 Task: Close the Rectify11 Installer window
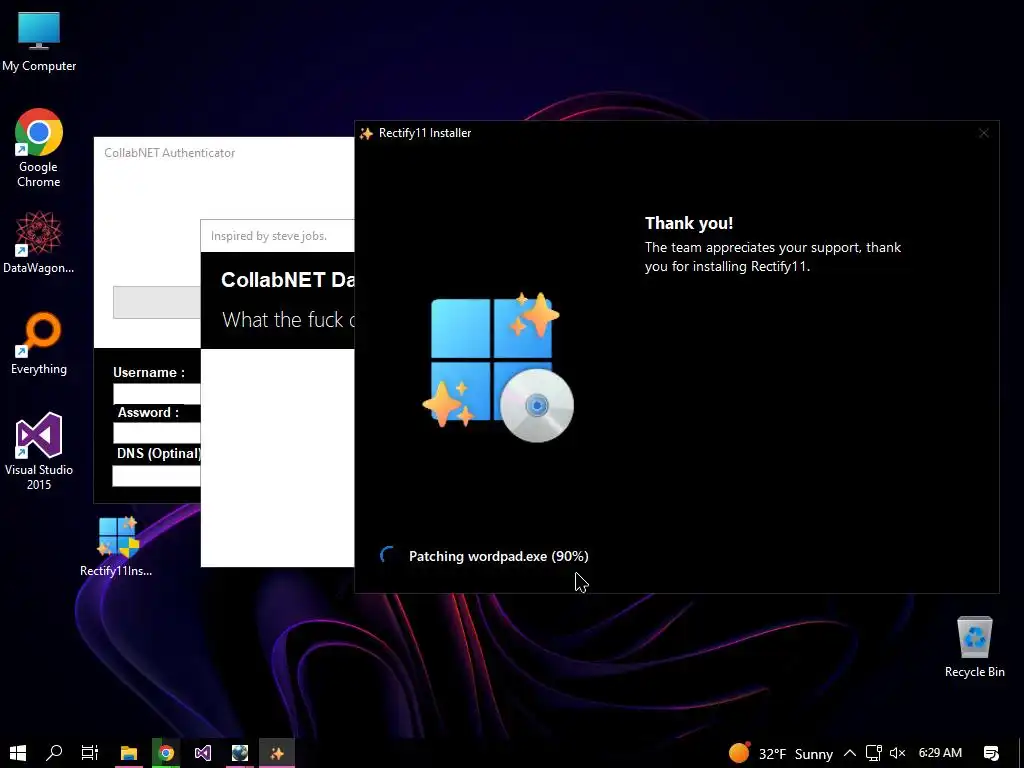[x=984, y=133]
